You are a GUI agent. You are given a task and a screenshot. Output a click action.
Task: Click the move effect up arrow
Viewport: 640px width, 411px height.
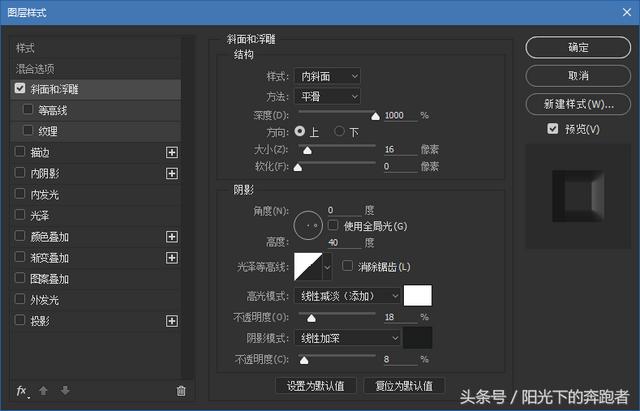point(43,391)
